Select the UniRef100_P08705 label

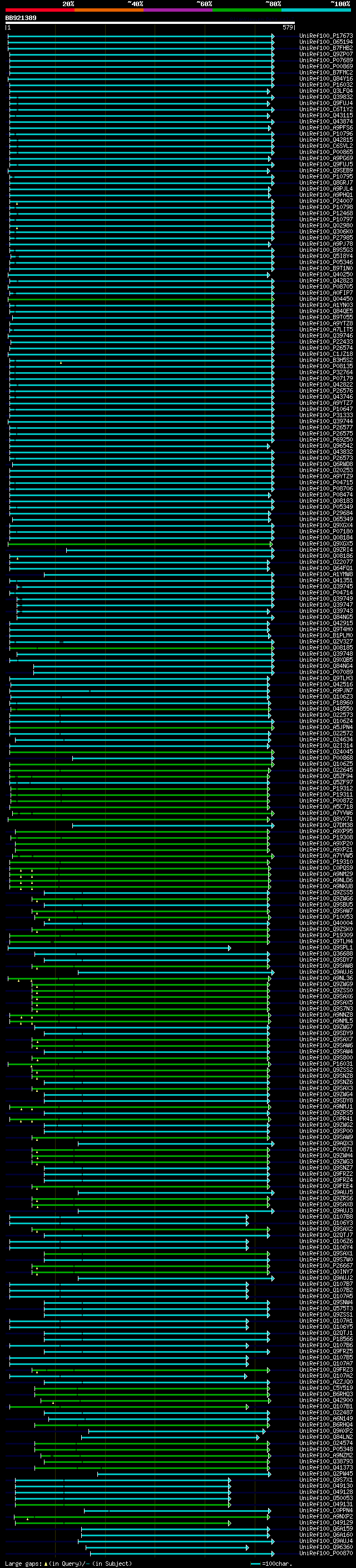tap(326, 286)
